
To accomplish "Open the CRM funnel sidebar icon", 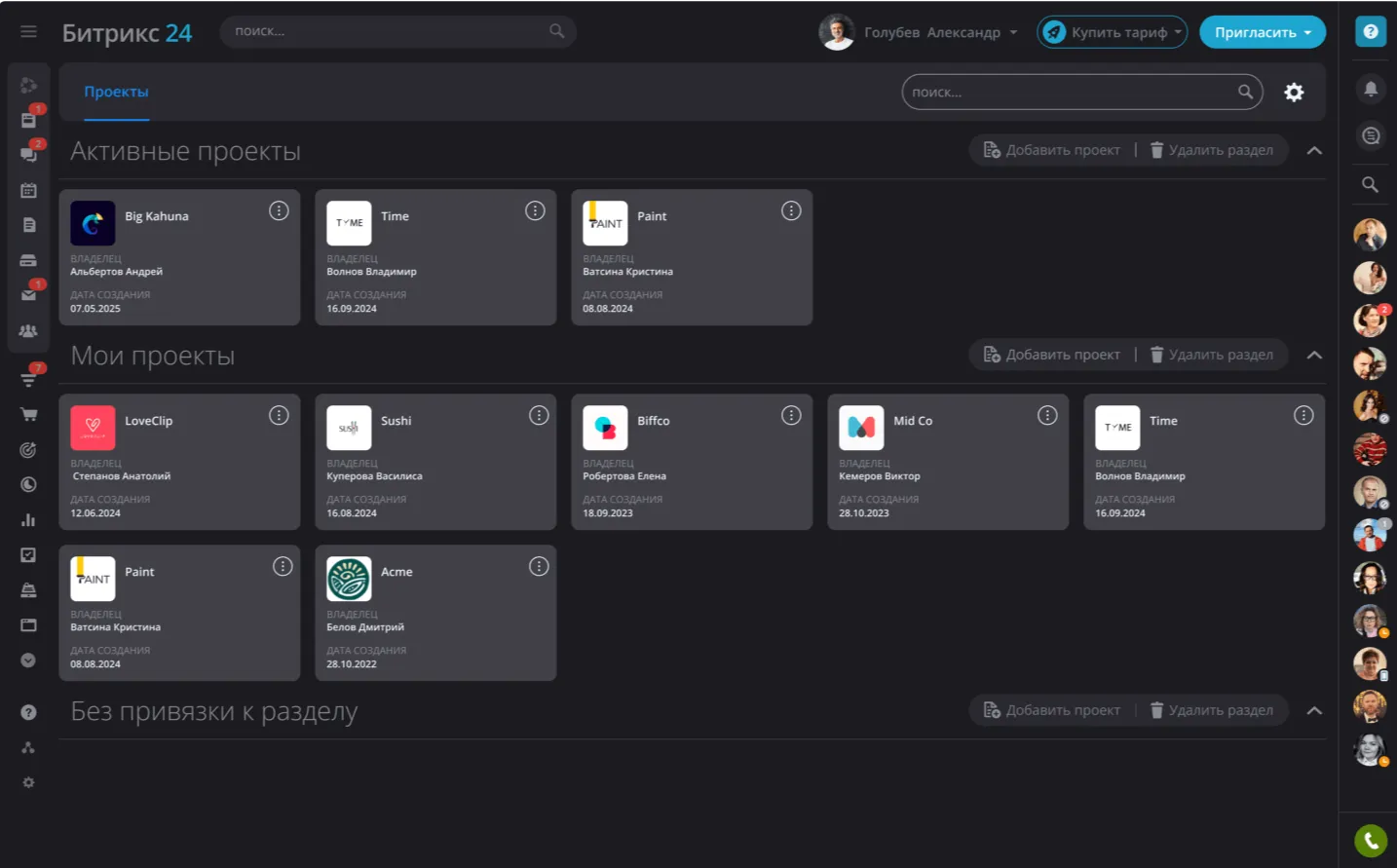I will (28, 379).
